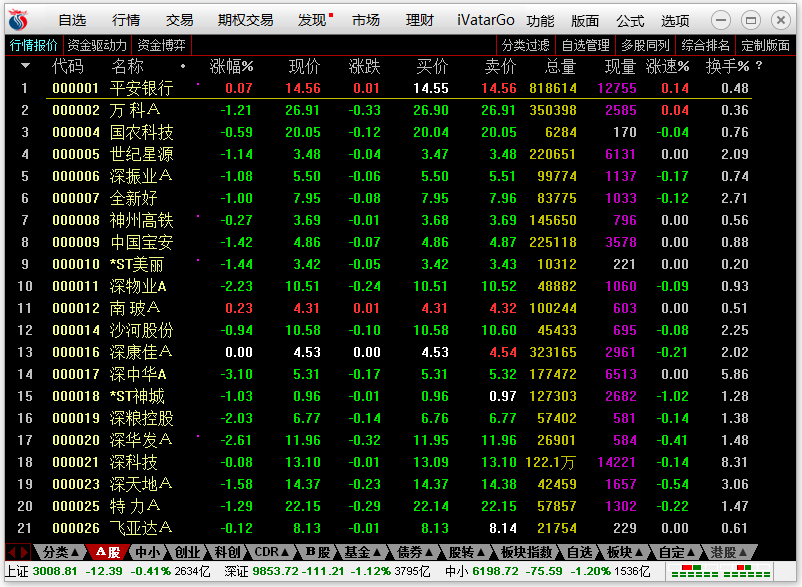This screenshot has height=587, width=802.
Task: Select the 神州高铁 stock name
Action: pyautogui.click(x=141, y=220)
